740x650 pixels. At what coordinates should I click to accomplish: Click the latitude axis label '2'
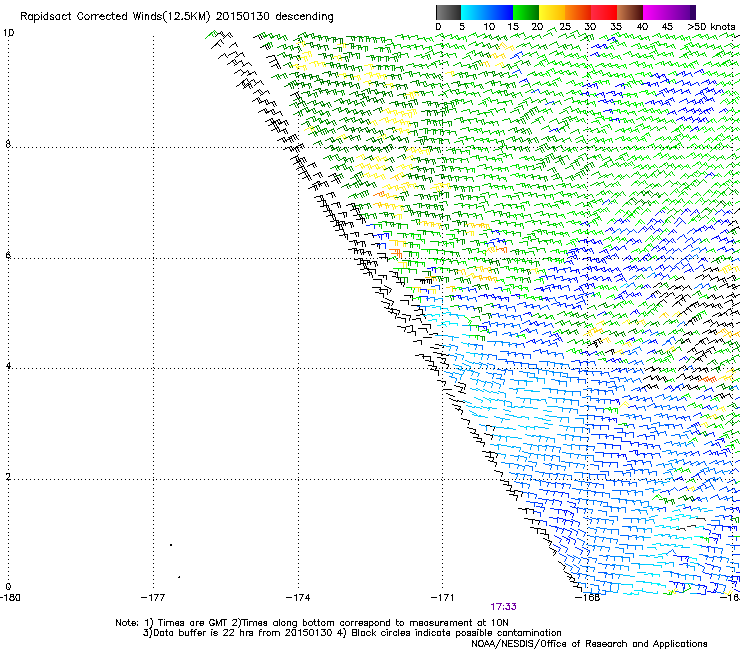tap(8, 477)
